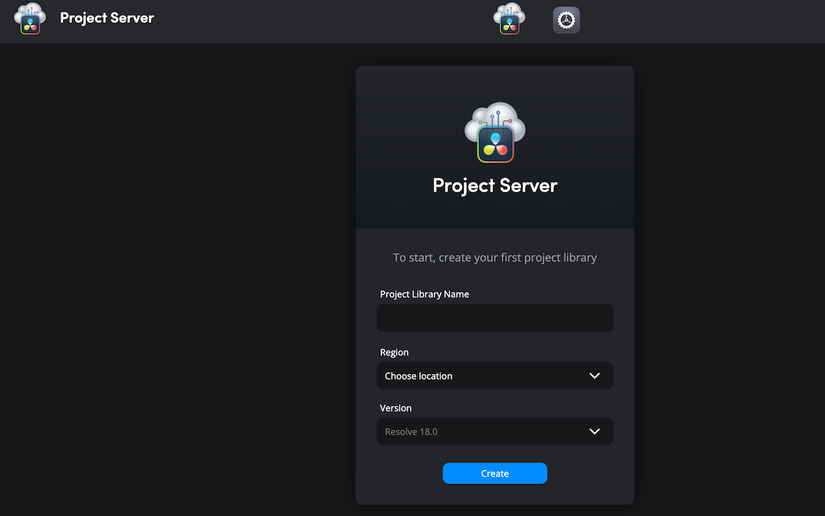Click the 'Project Server' heading in card
Screen dimensions: 825x516
495,185
